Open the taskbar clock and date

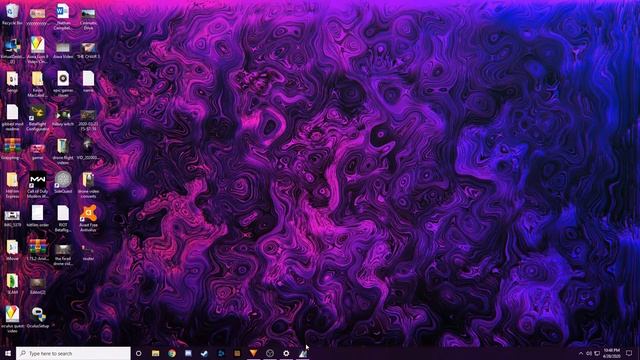click(x=611, y=353)
